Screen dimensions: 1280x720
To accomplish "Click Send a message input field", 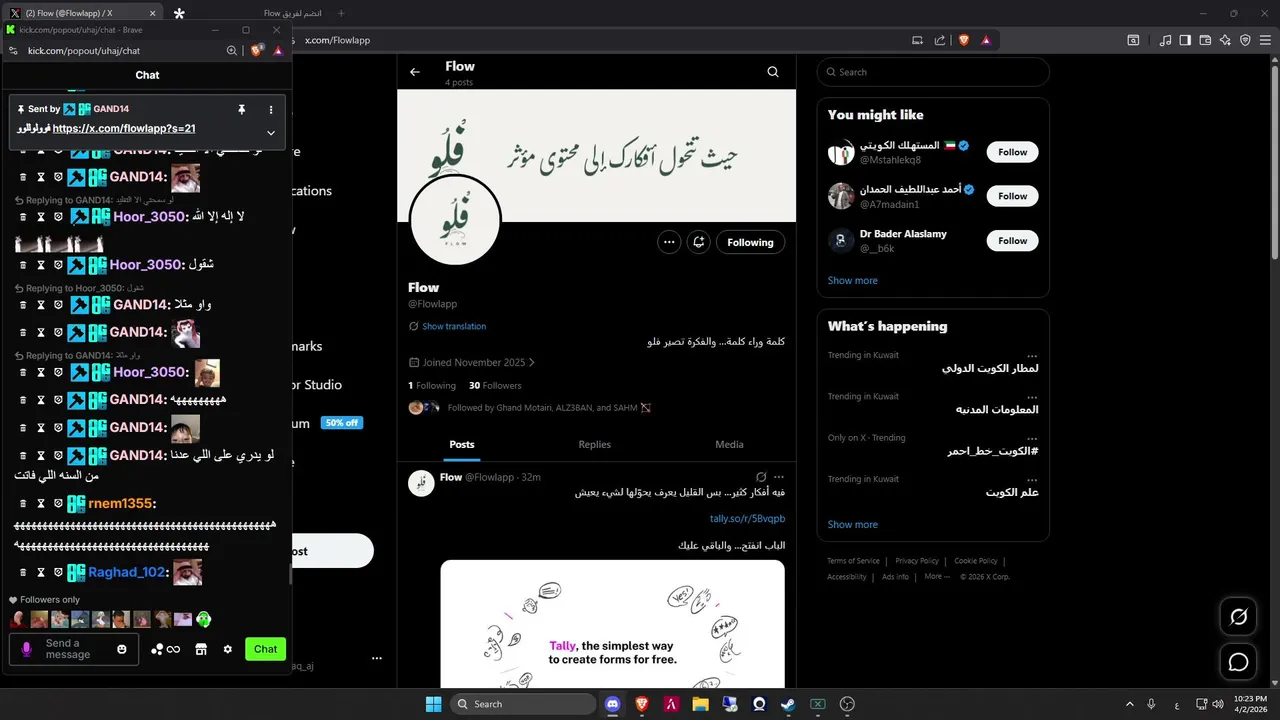I will coord(73,649).
